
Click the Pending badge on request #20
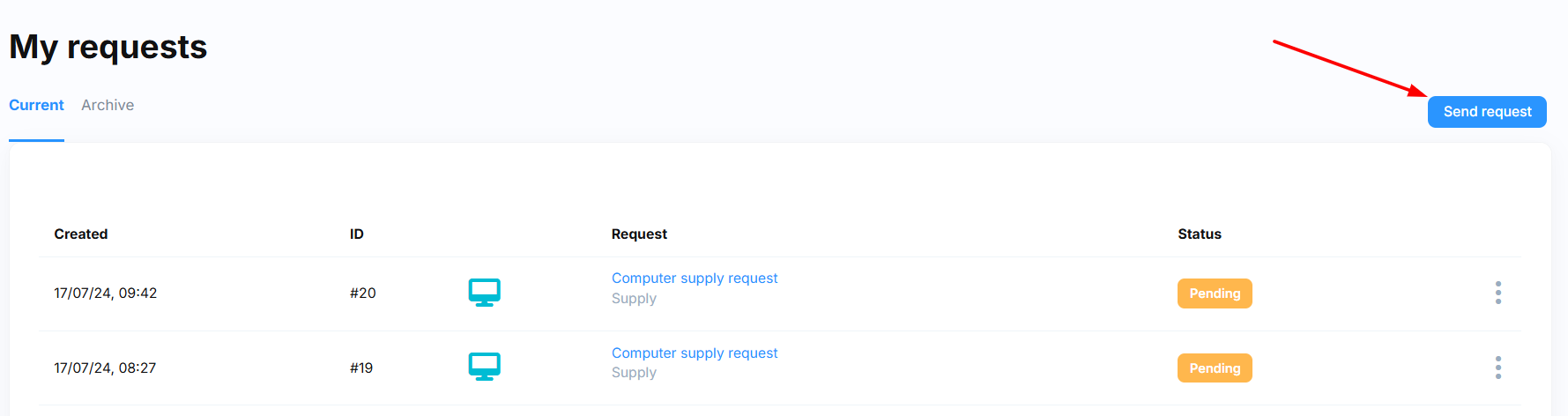click(x=1214, y=293)
